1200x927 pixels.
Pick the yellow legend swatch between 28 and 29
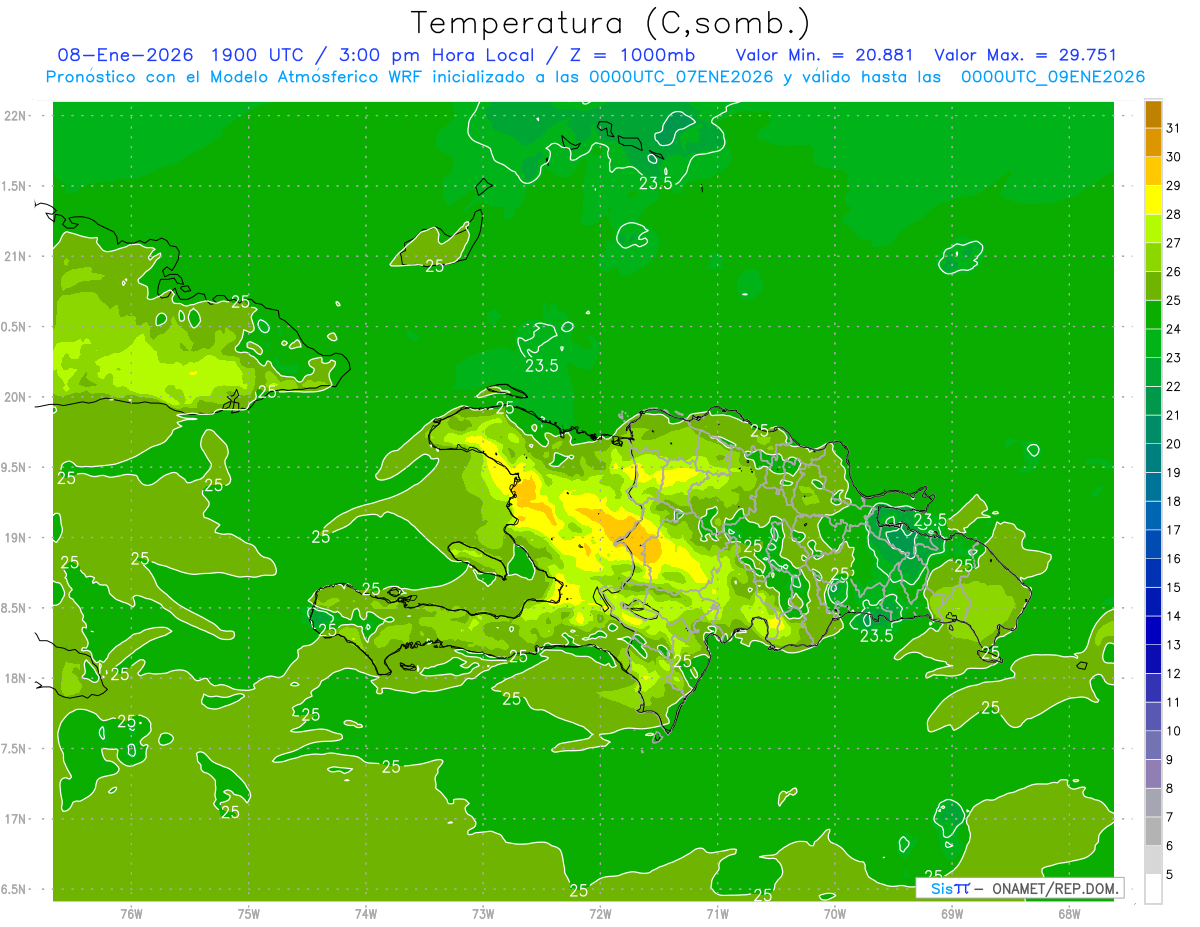[x=1153, y=200]
